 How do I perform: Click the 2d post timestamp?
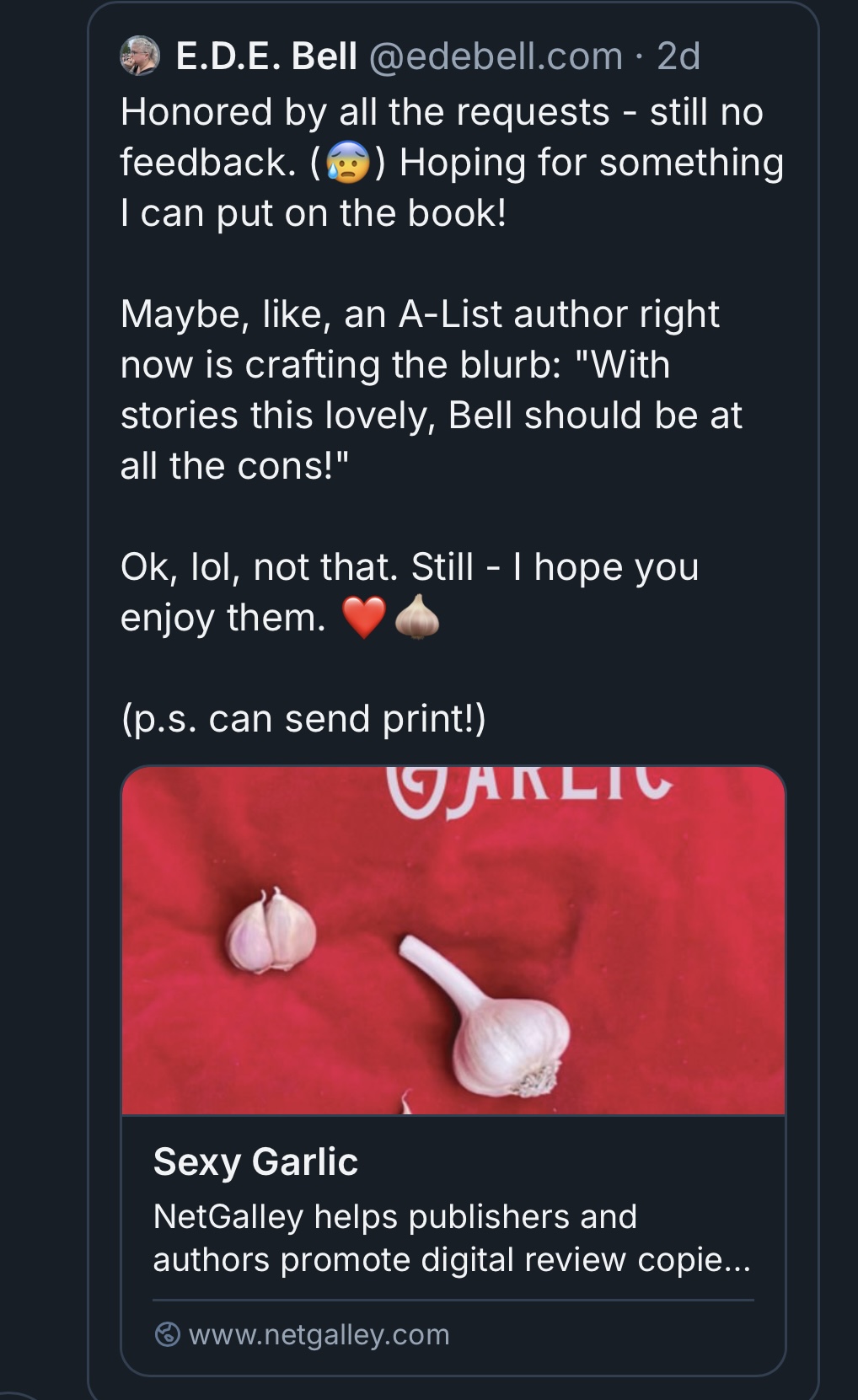678,56
